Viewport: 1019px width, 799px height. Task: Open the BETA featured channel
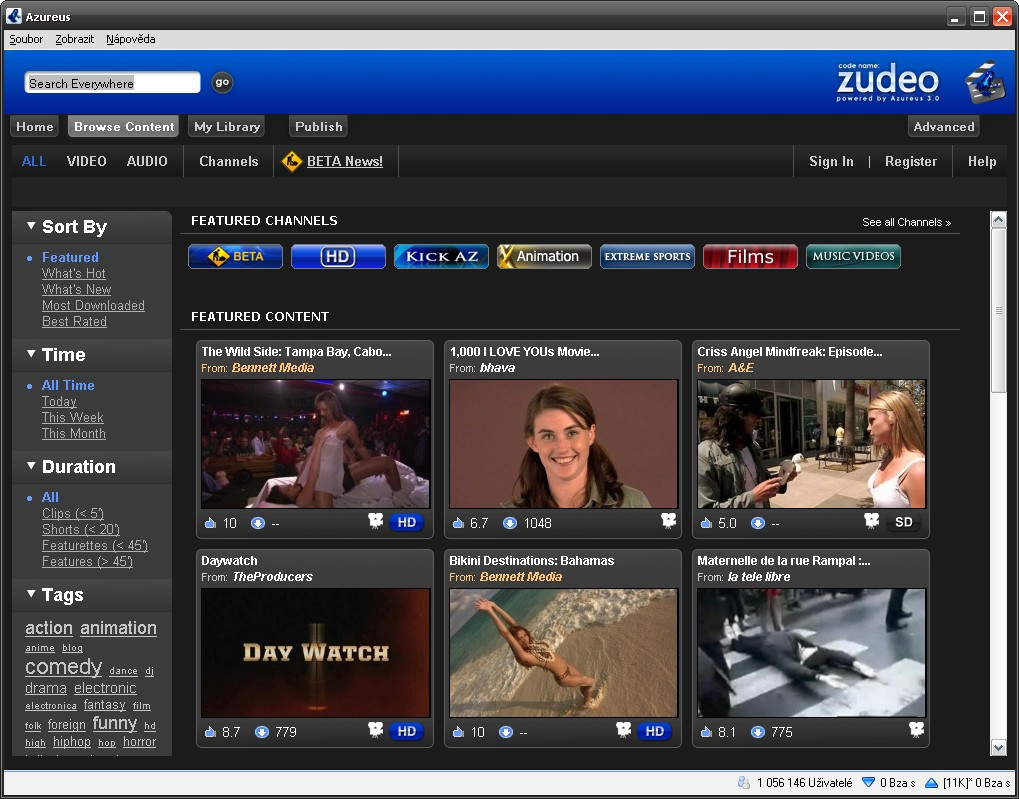click(x=235, y=256)
